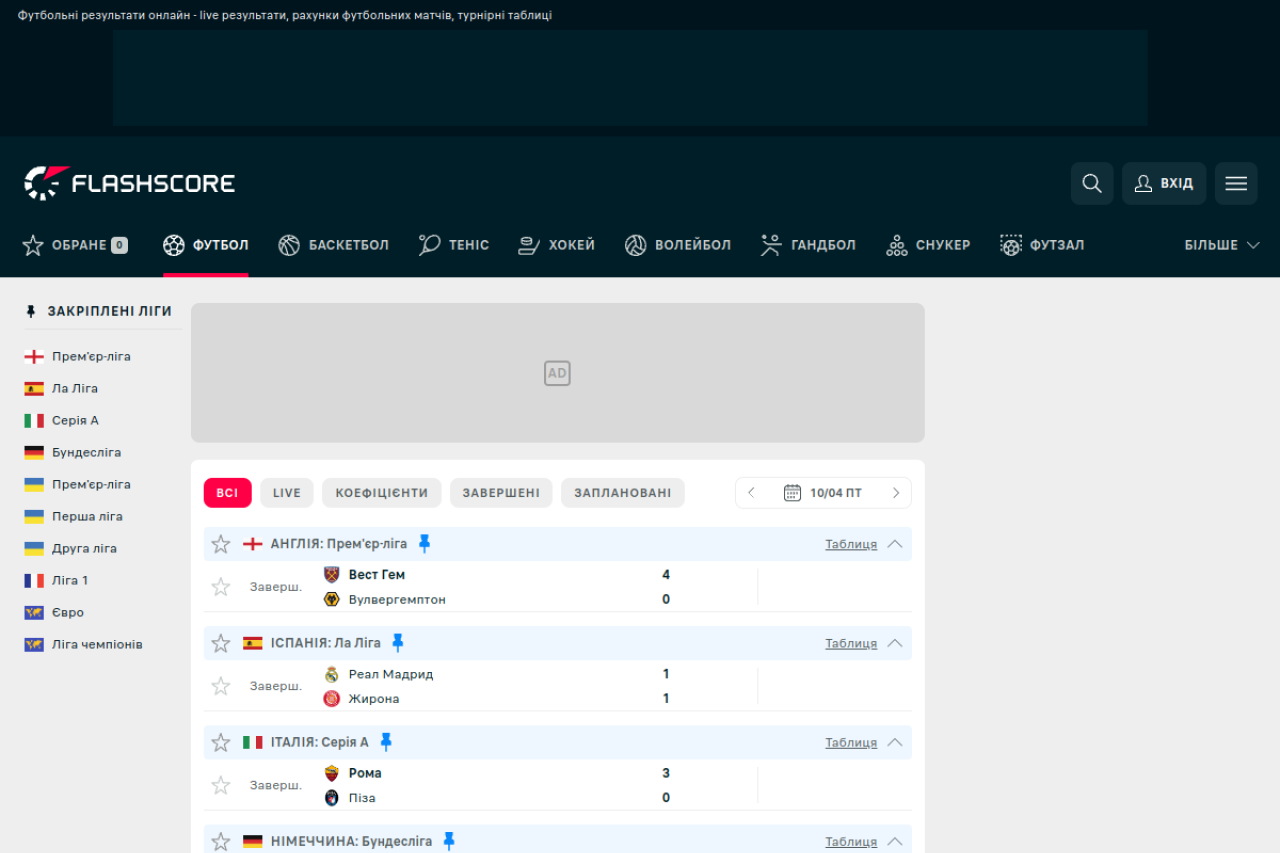Viewport: 1280px width, 853px height.
Task: Select the Снукер sport icon
Action: click(x=896, y=244)
